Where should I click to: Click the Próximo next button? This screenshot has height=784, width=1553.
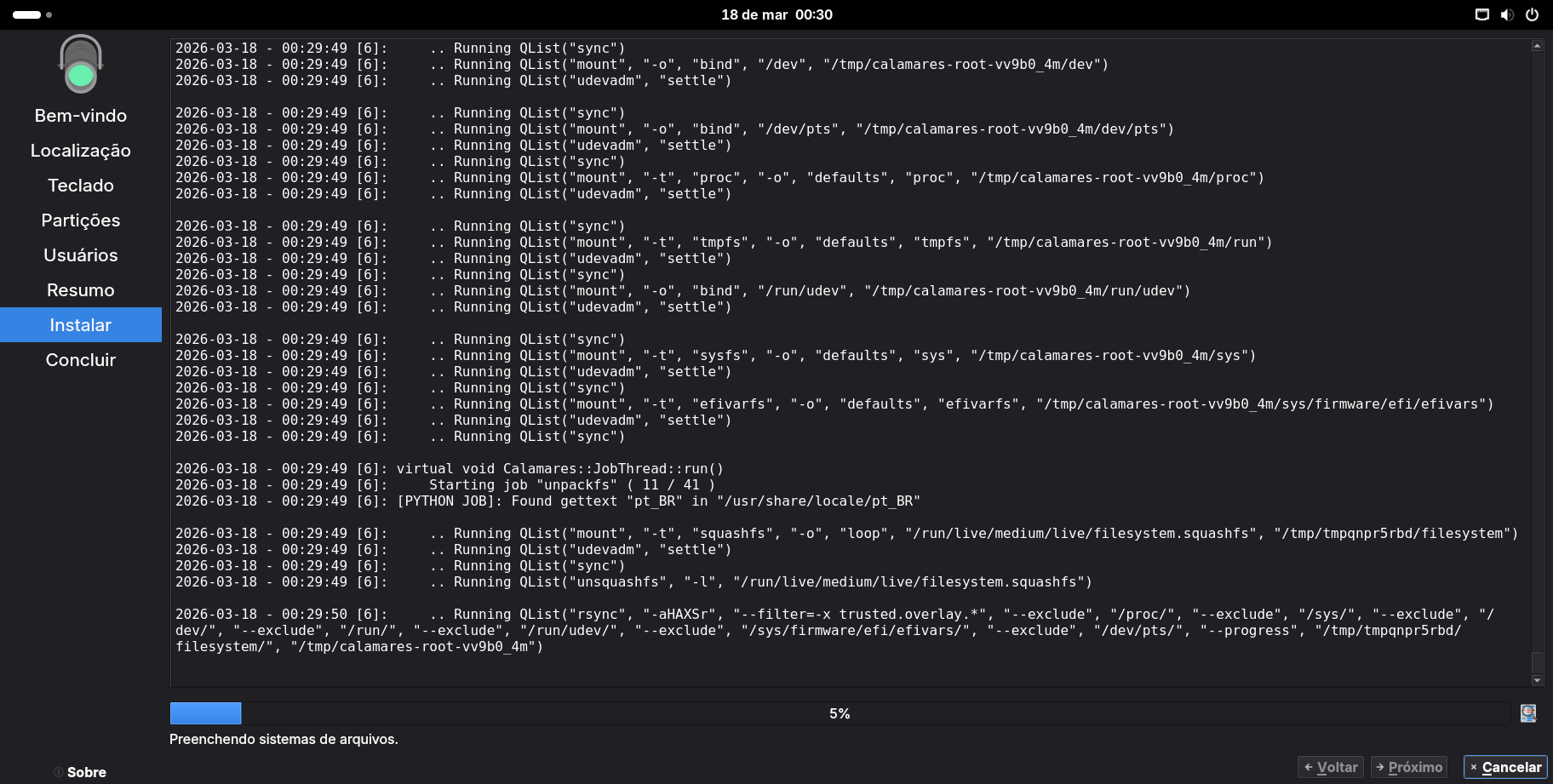1408,767
